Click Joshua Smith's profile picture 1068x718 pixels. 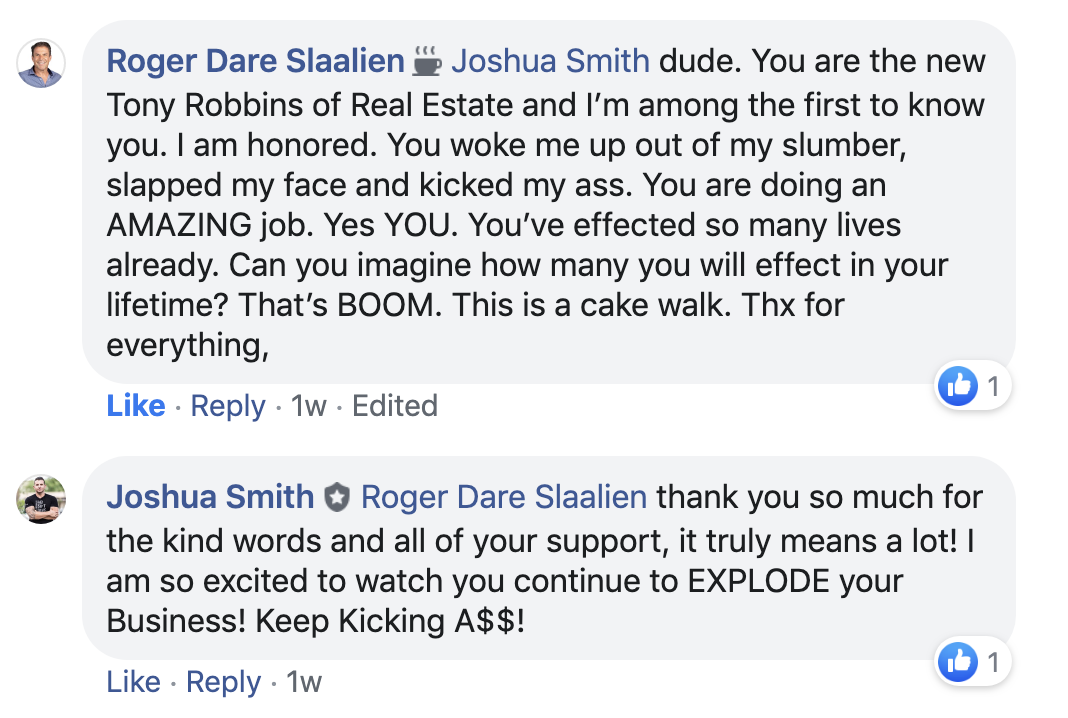click(41, 499)
